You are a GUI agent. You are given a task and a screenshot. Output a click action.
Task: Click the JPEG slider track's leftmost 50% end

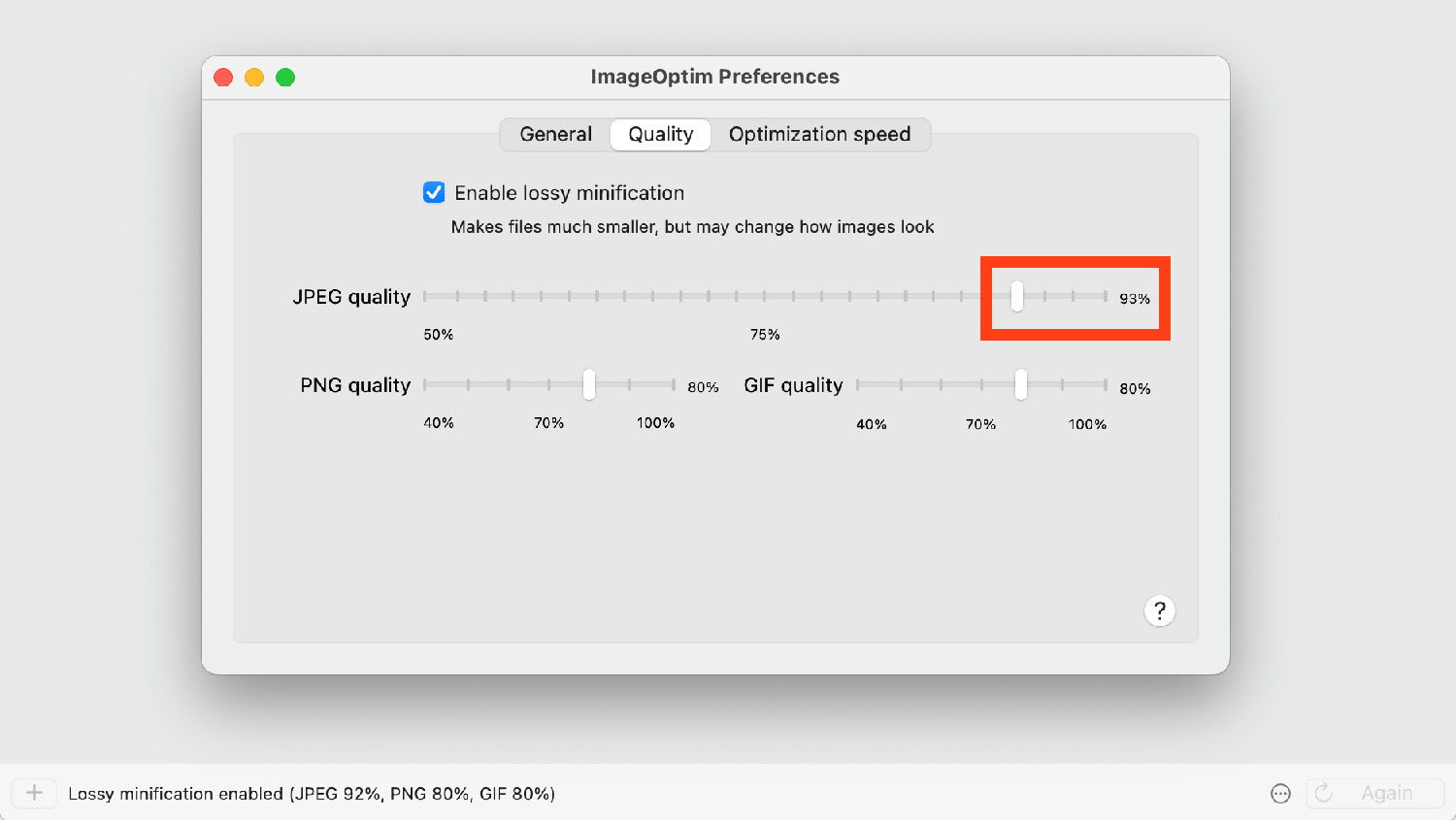pos(426,296)
